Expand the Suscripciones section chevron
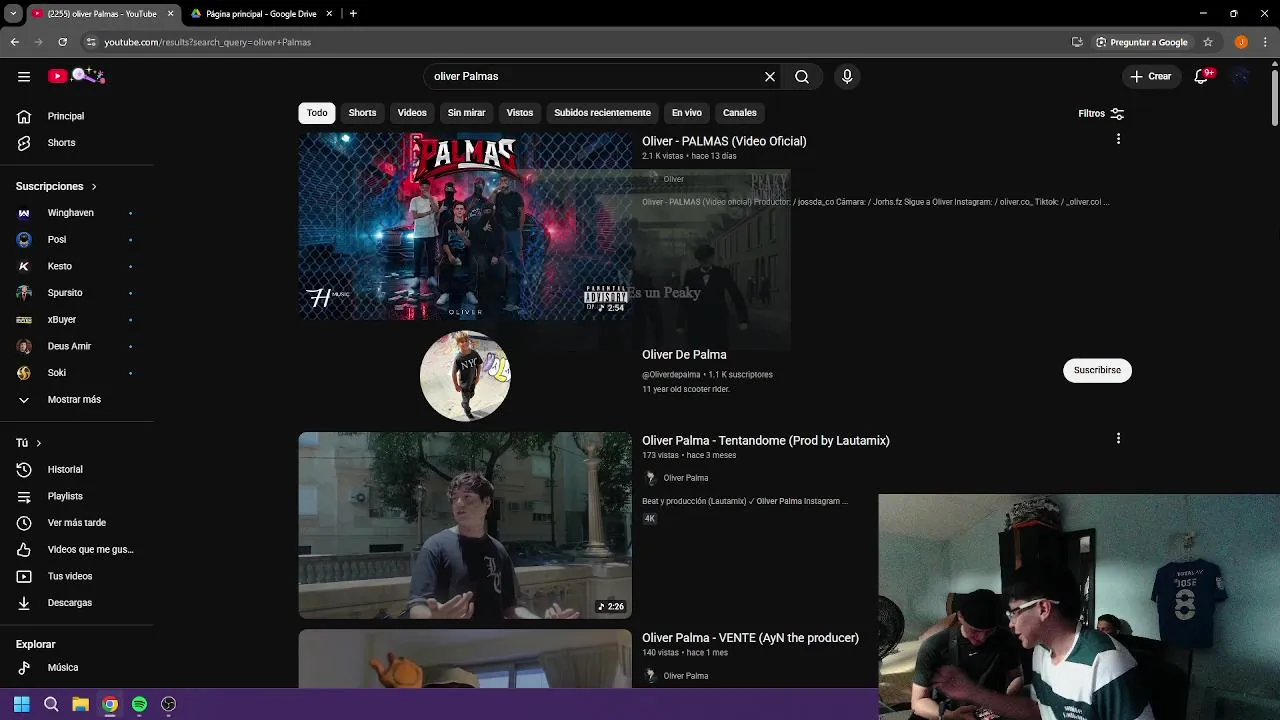Screen dimensions: 1280x720 point(94,187)
